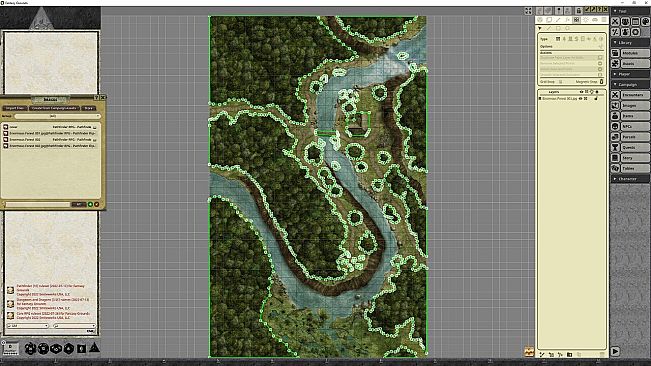This screenshot has height=366, width=651.
Task: Select the grid tool in image toolbar
Action: [x=576, y=20]
